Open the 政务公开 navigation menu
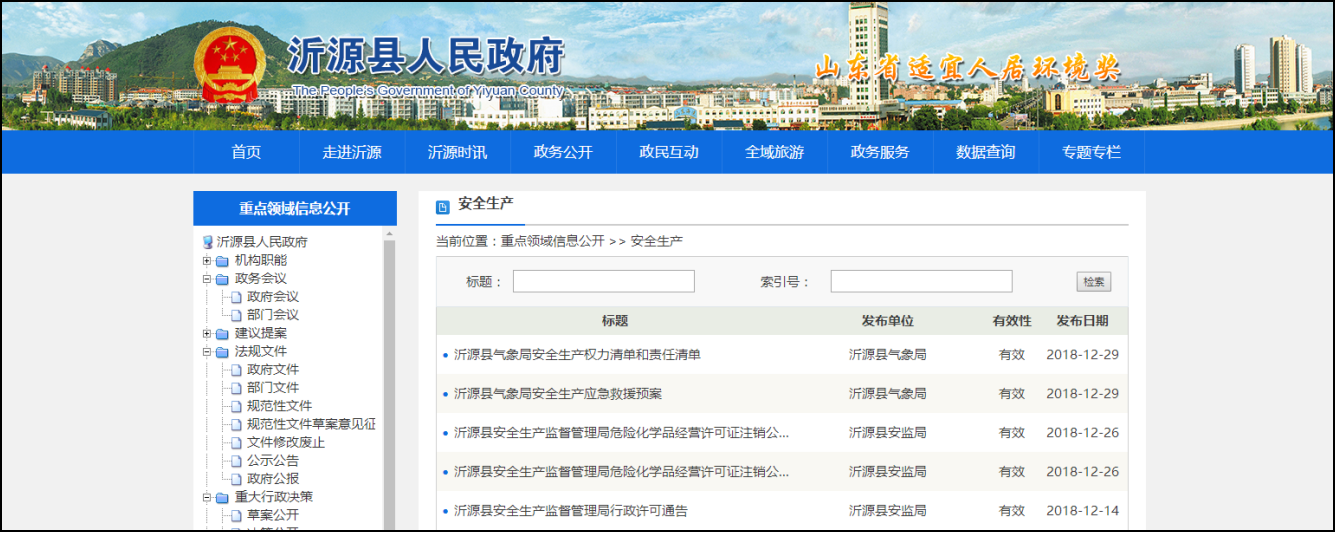This screenshot has width=1335, height=534. coord(563,152)
